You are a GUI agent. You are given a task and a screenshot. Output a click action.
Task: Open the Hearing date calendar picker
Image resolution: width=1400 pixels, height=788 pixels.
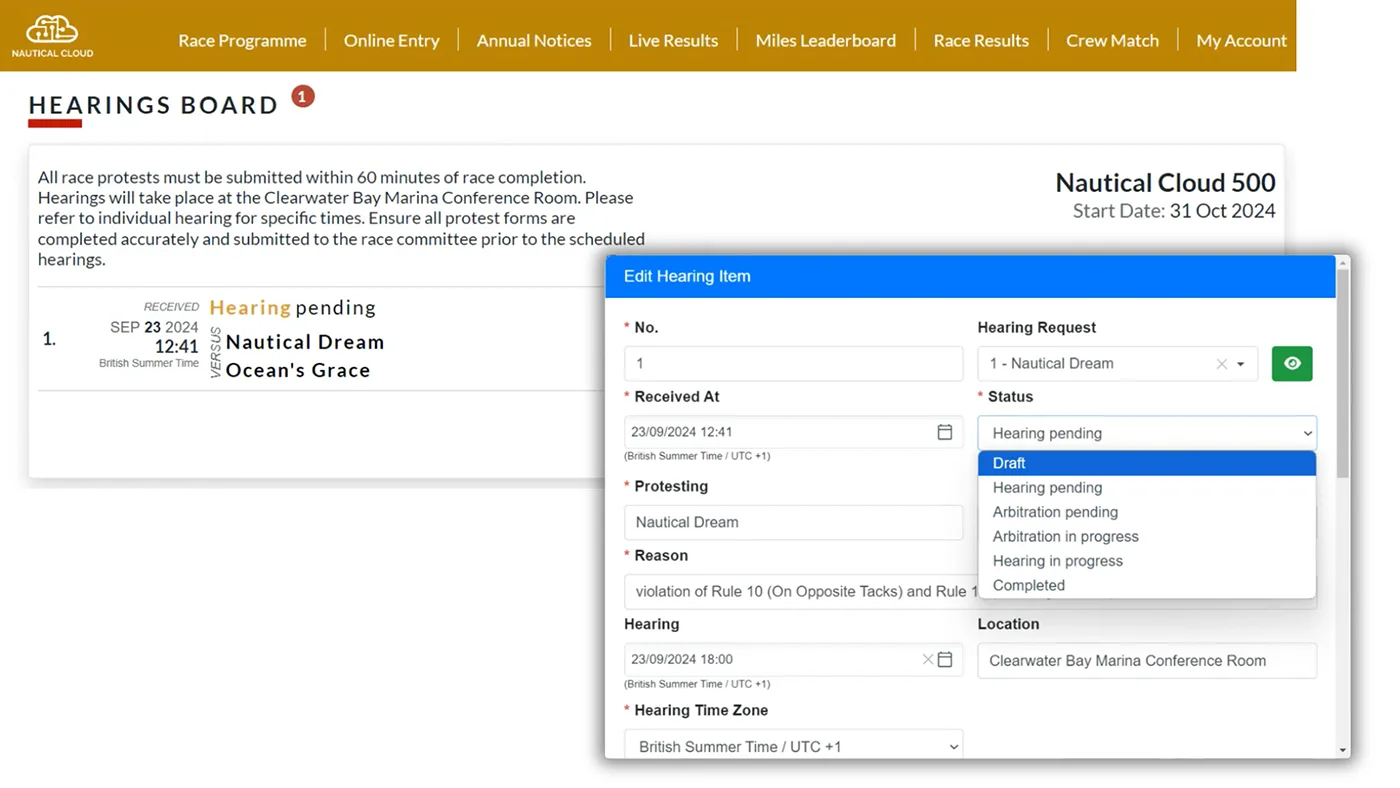click(x=945, y=660)
